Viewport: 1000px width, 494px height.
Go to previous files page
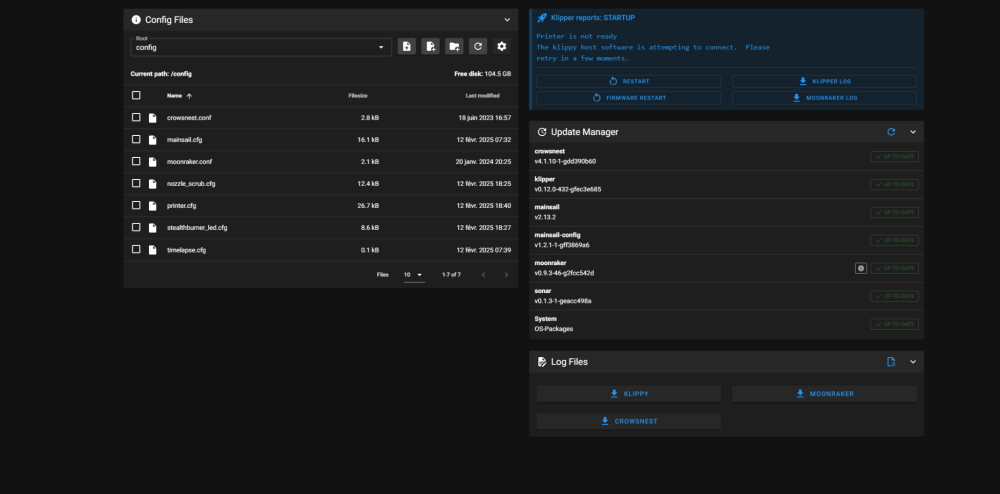tap(483, 275)
